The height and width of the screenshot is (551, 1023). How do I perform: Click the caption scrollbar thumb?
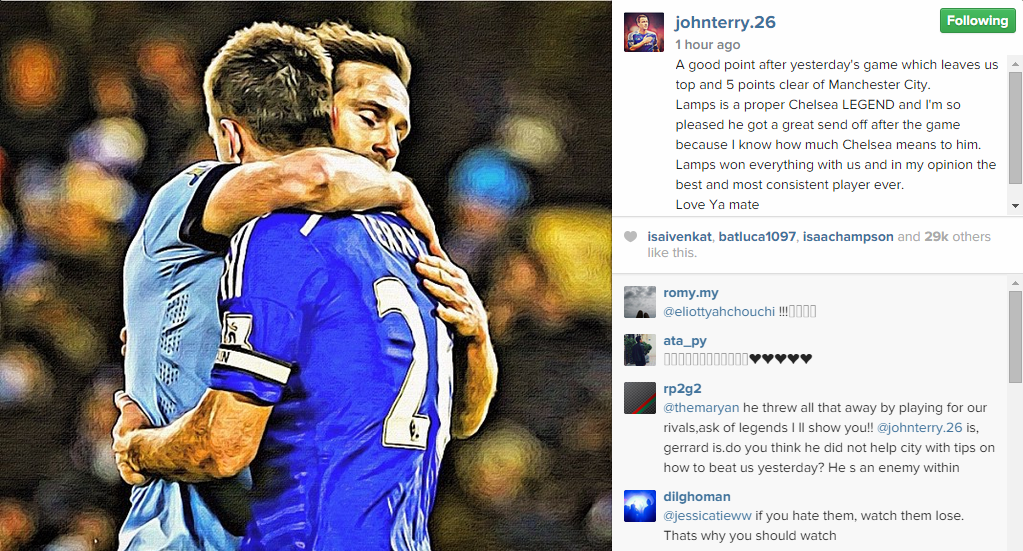click(x=1015, y=128)
